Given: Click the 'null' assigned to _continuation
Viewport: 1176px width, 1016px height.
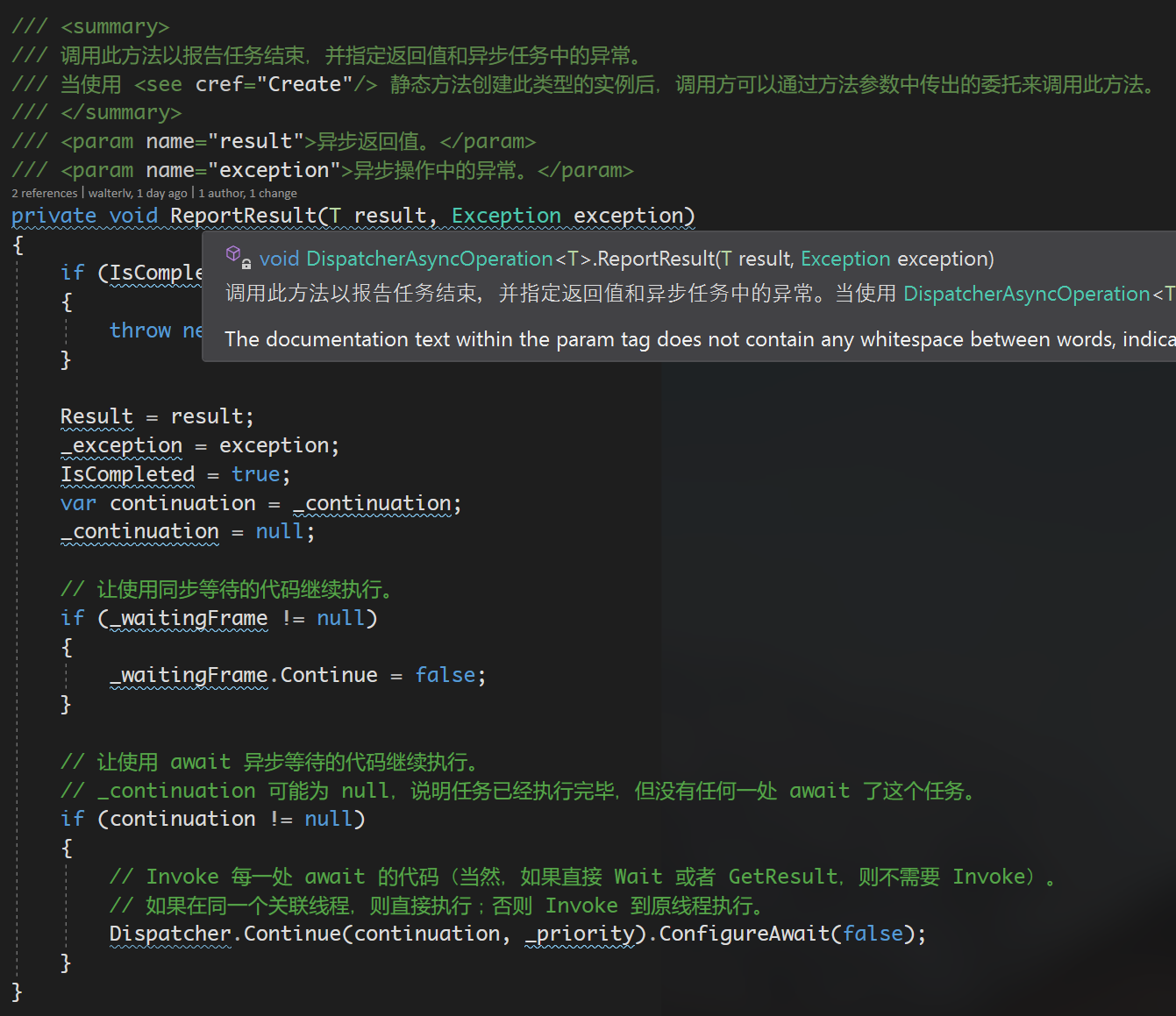Looking at the screenshot, I should (280, 531).
